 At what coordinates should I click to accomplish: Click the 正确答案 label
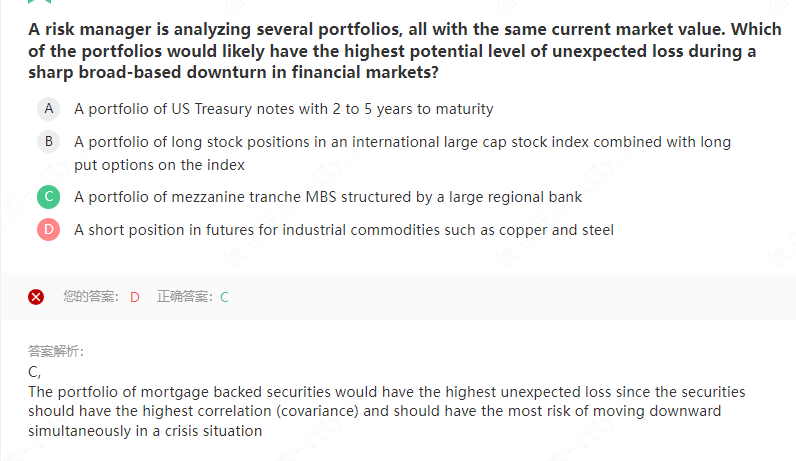[186, 297]
